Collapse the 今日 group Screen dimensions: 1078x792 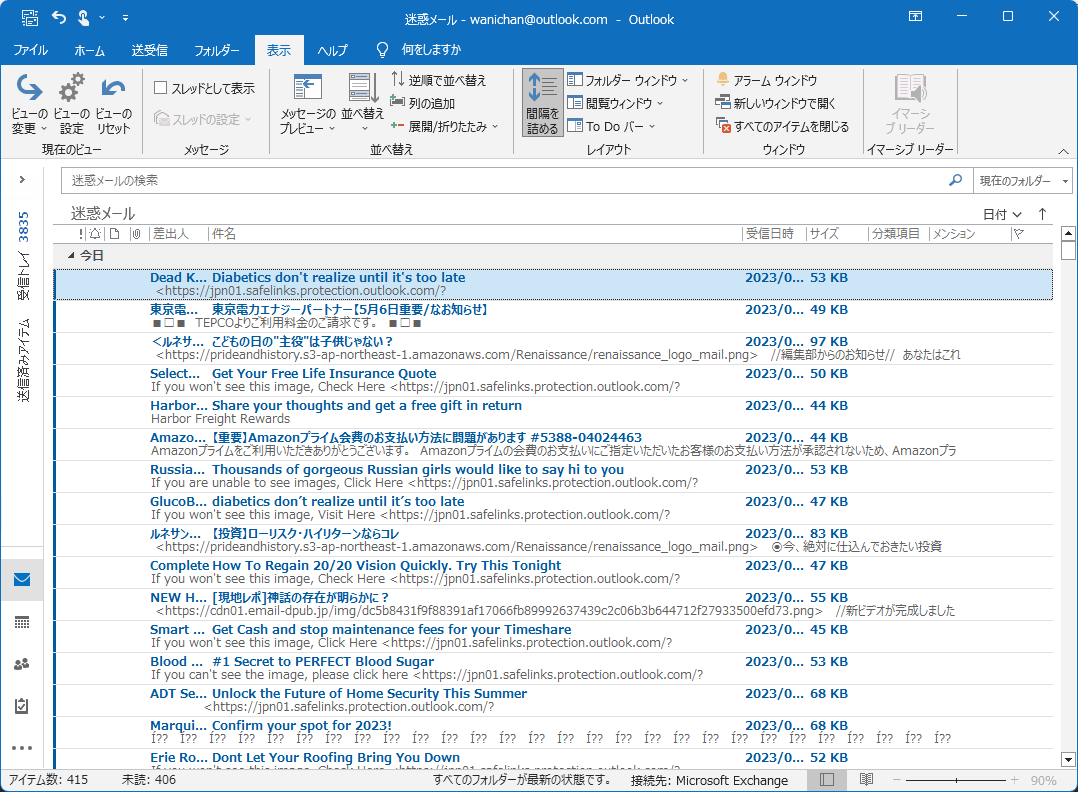coord(71,255)
